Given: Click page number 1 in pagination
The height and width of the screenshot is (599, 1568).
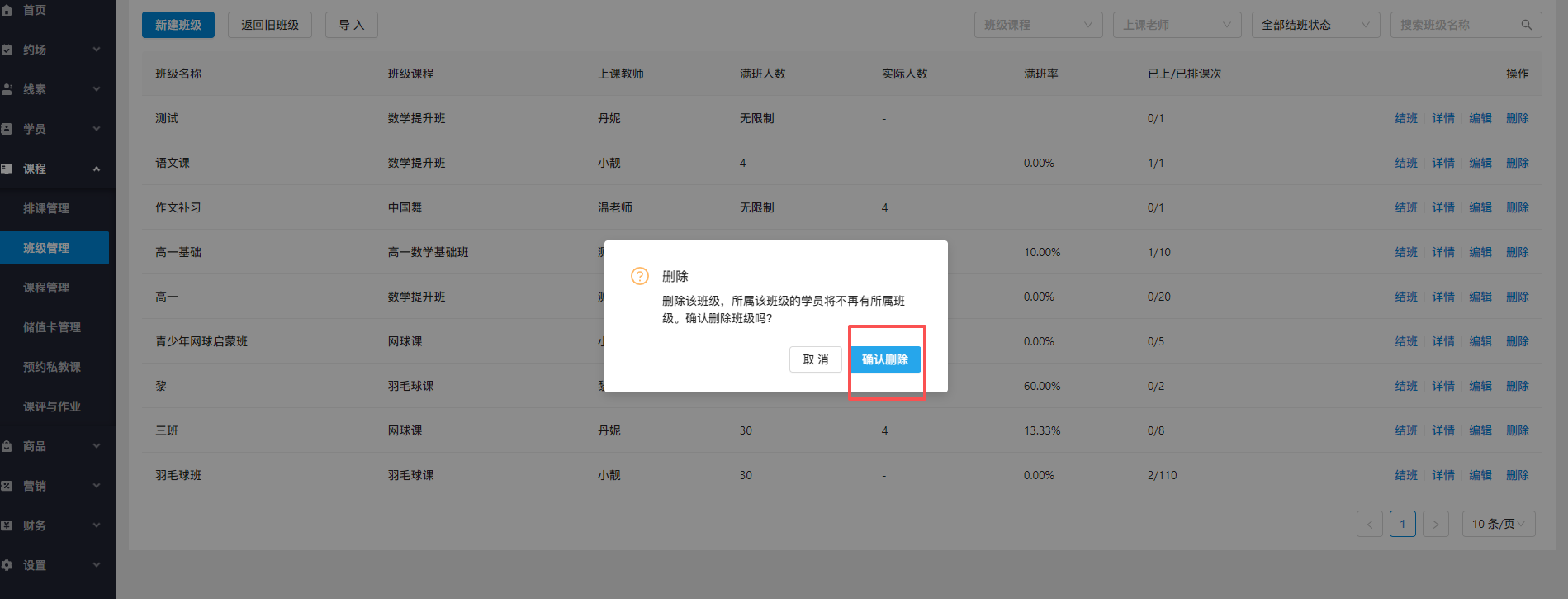Looking at the screenshot, I should coord(1403,524).
